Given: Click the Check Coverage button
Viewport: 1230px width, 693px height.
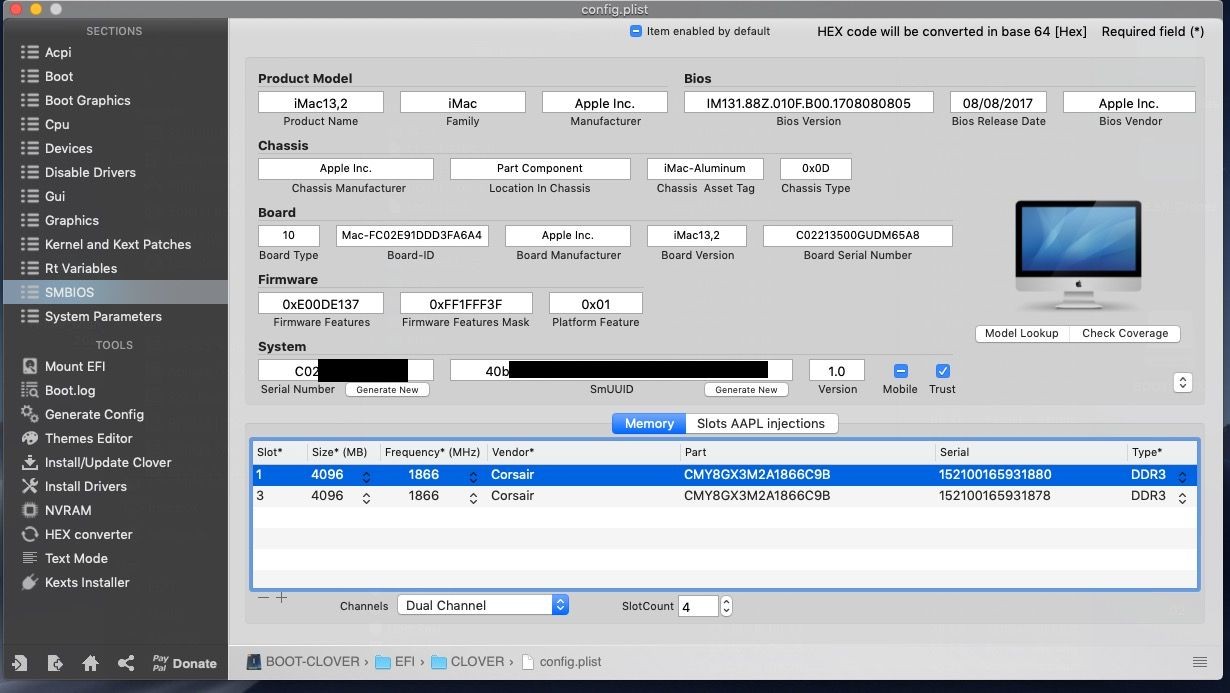Looking at the screenshot, I should pos(1124,333).
